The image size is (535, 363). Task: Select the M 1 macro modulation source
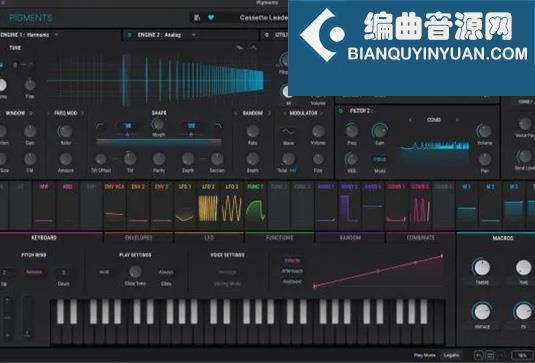466,205
